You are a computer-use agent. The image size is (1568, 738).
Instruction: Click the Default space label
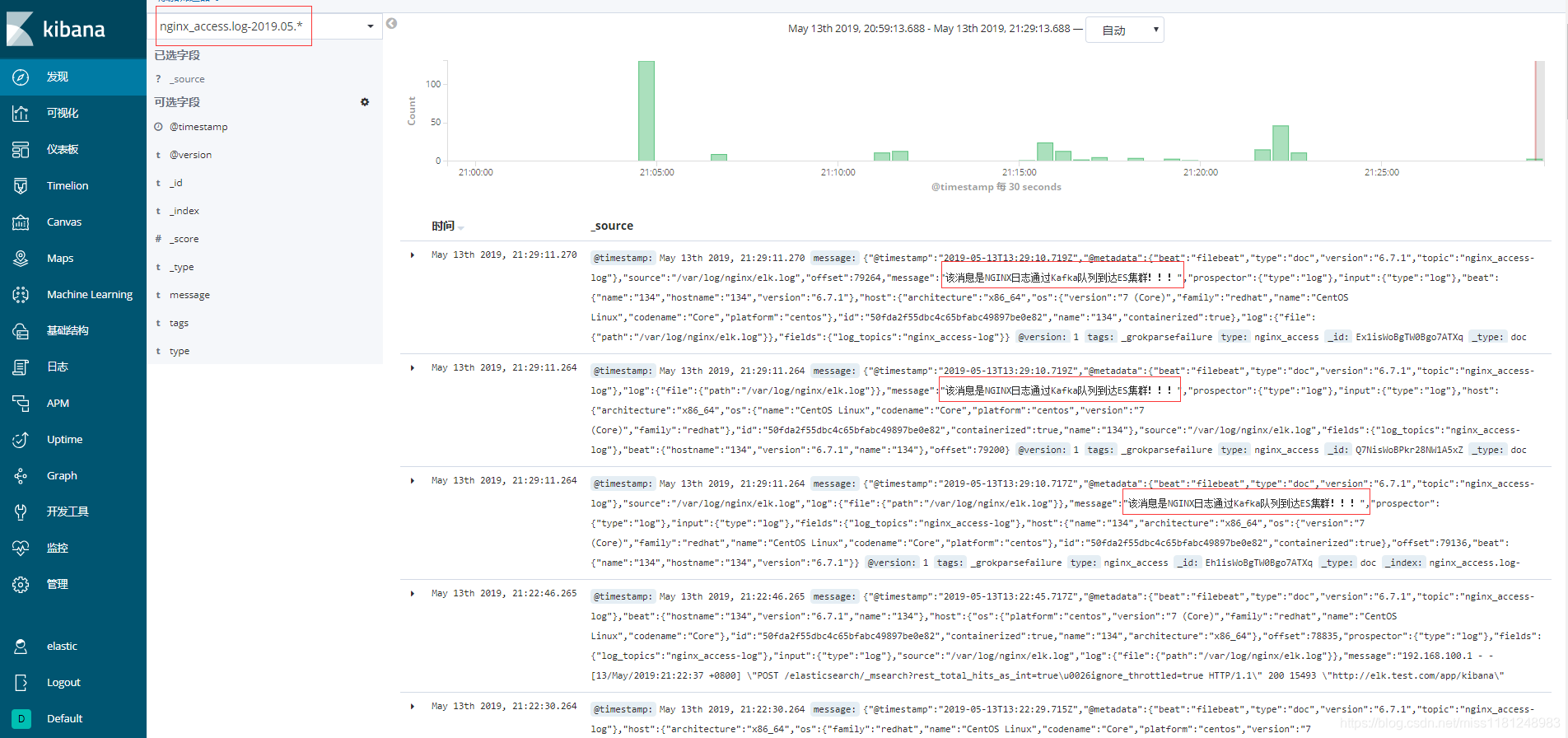(x=65, y=718)
